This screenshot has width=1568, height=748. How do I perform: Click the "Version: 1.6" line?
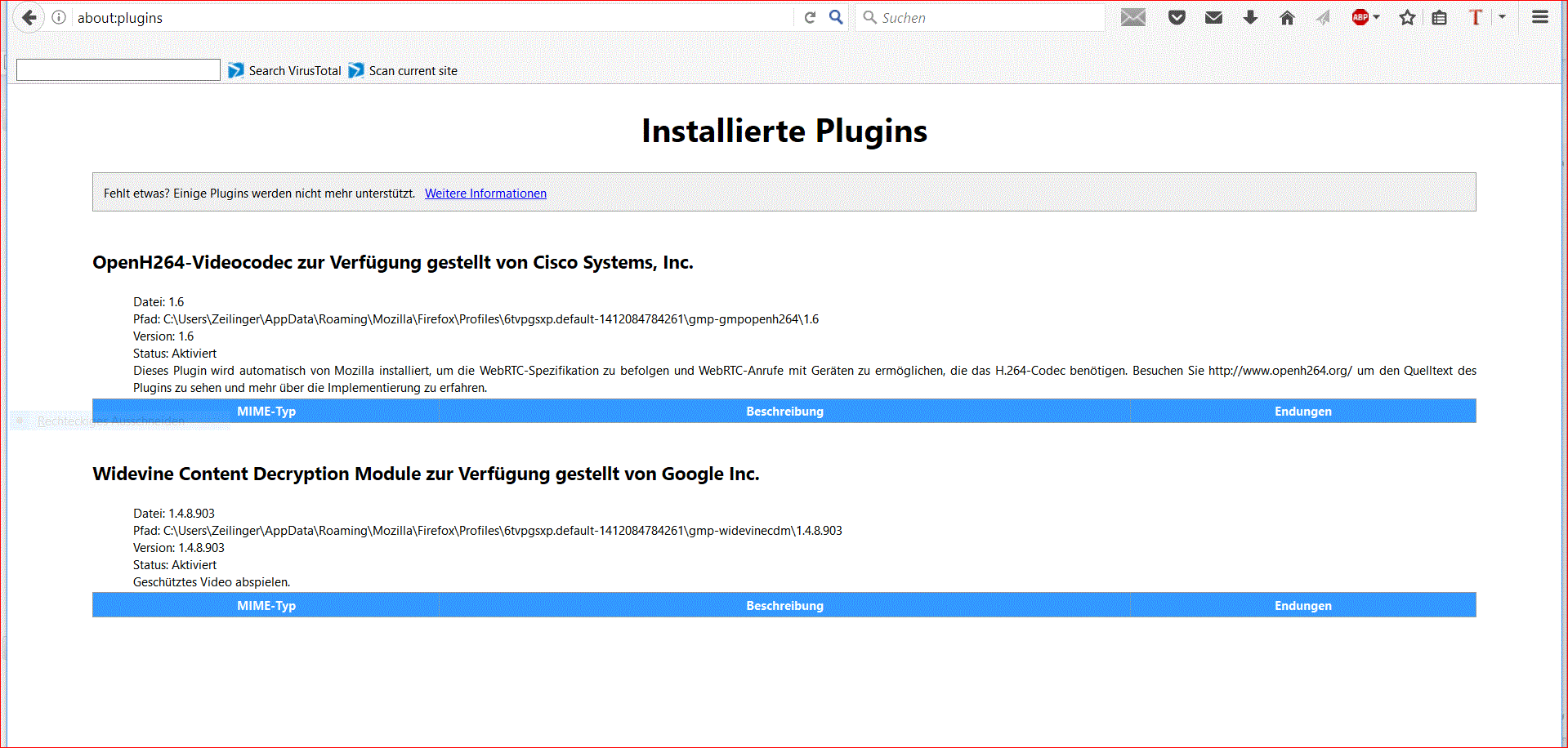click(x=163, y=336)
